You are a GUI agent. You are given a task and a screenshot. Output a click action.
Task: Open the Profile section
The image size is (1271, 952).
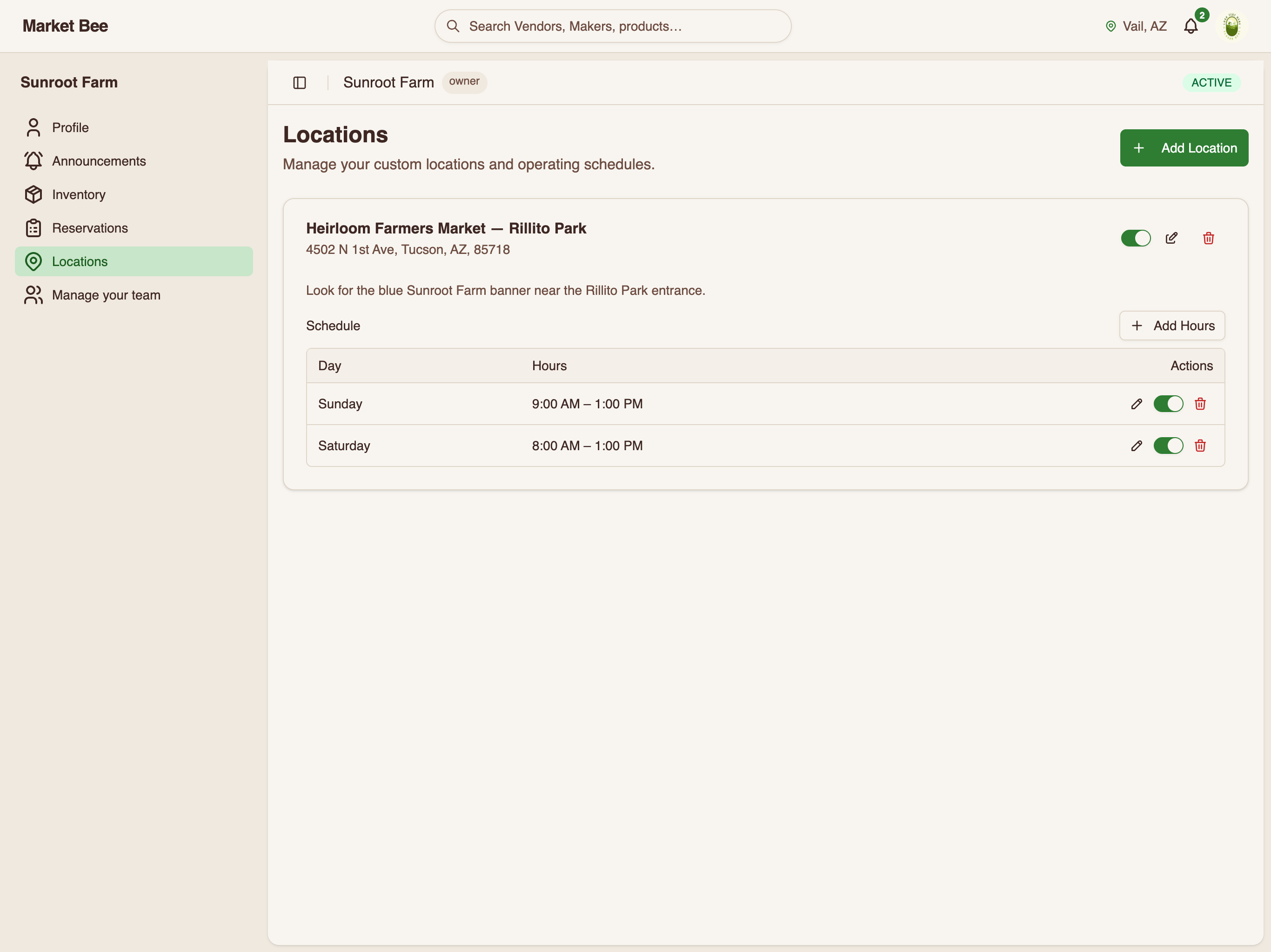134,127
